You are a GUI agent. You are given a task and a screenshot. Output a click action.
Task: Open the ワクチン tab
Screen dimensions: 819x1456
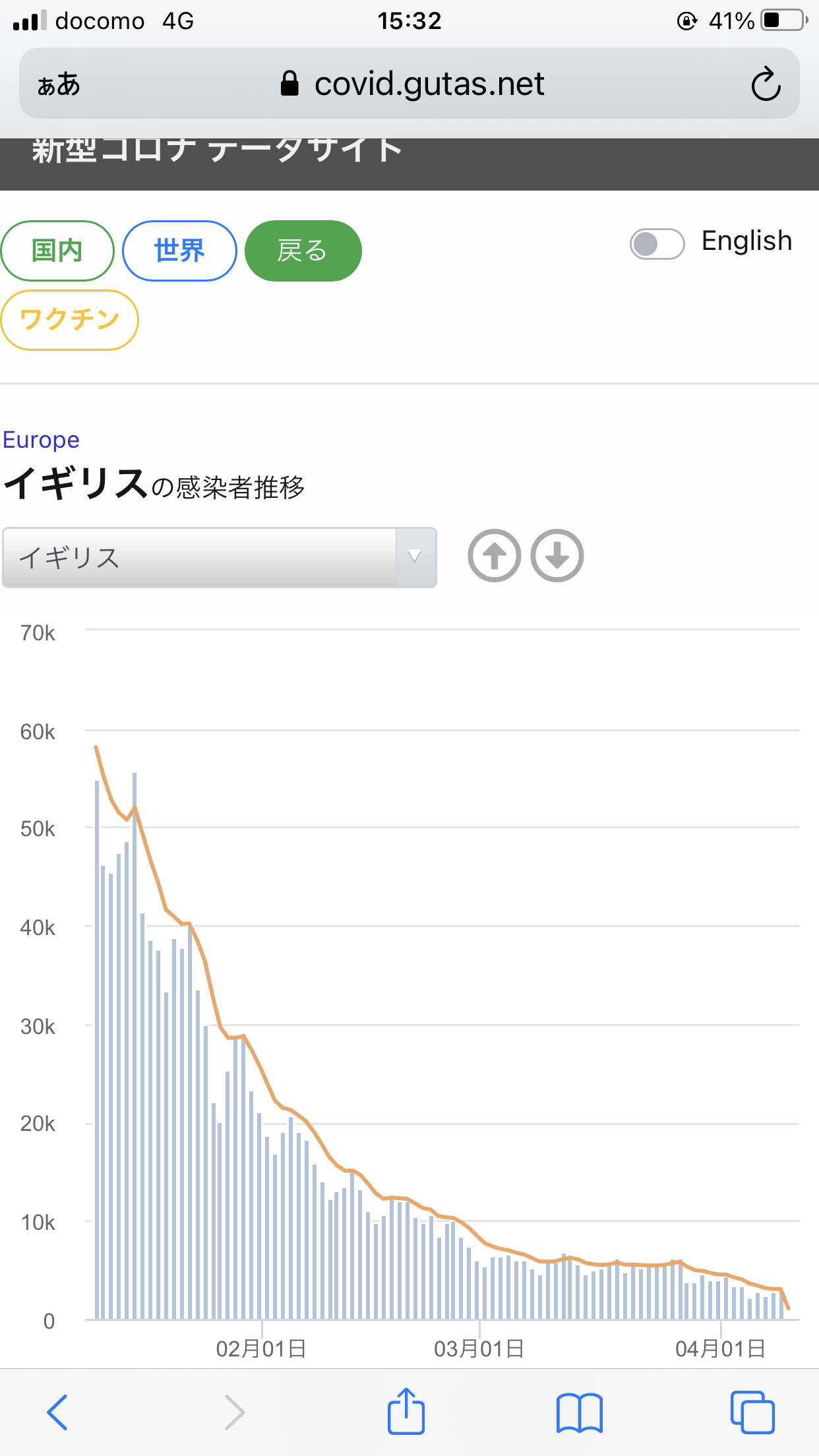69,320
